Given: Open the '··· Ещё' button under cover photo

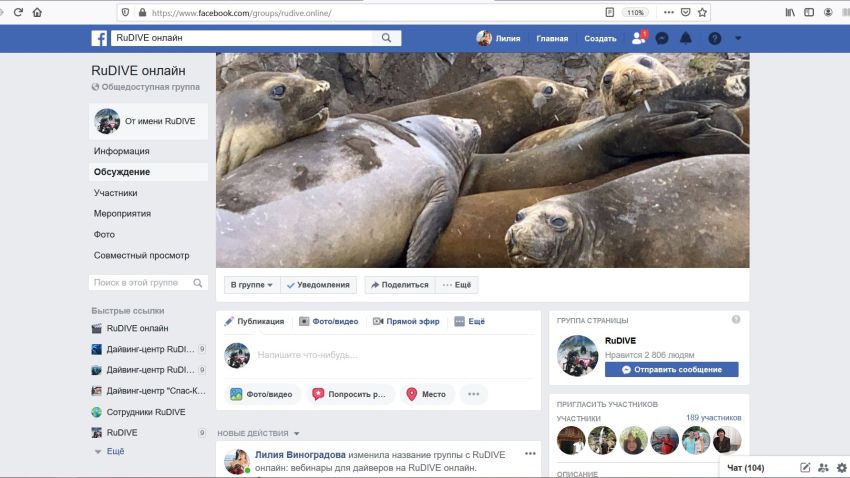Looking at the screenshot, I should [456, 285].
